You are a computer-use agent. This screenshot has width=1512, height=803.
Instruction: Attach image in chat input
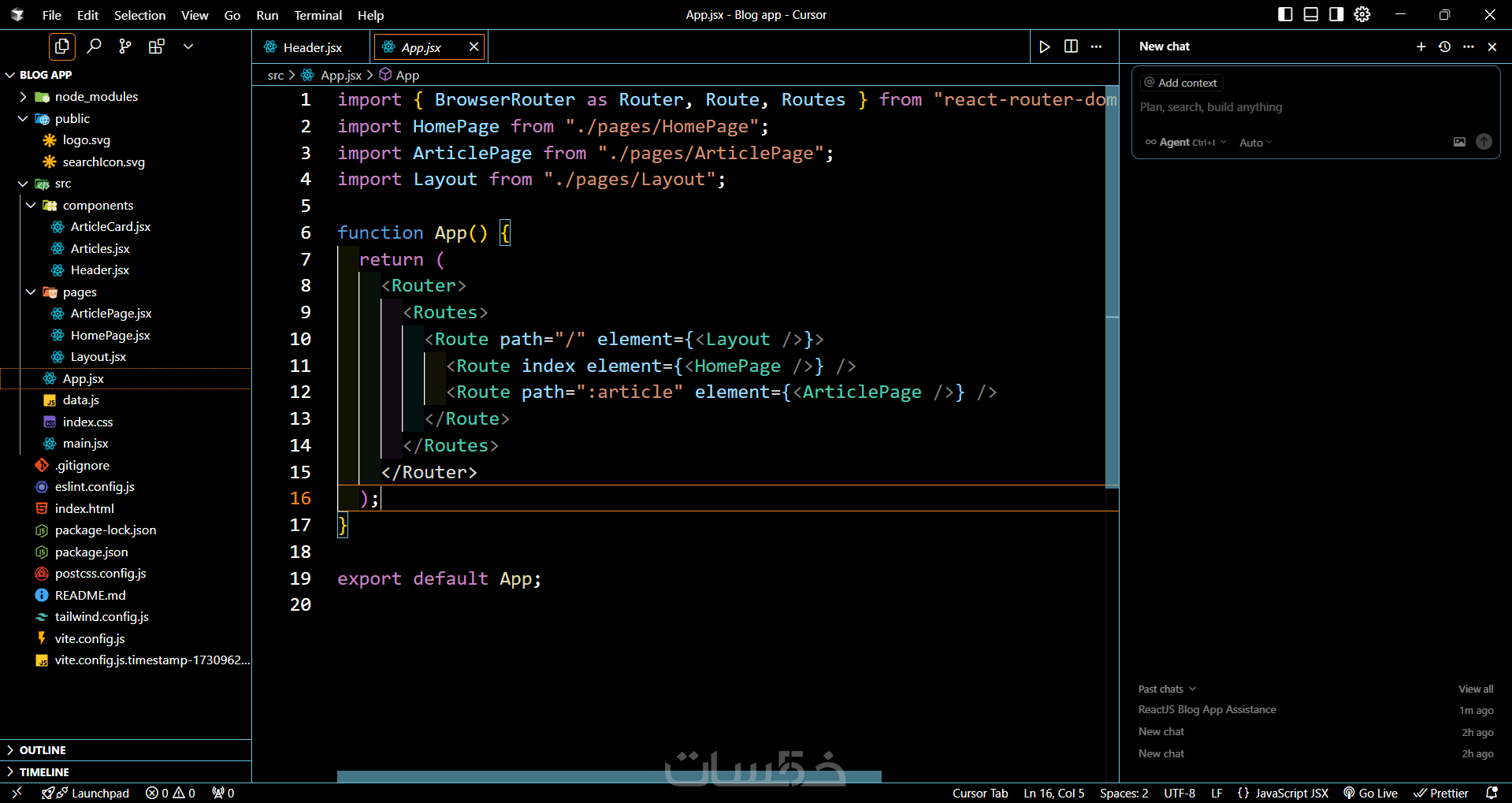pos(1459,142)
